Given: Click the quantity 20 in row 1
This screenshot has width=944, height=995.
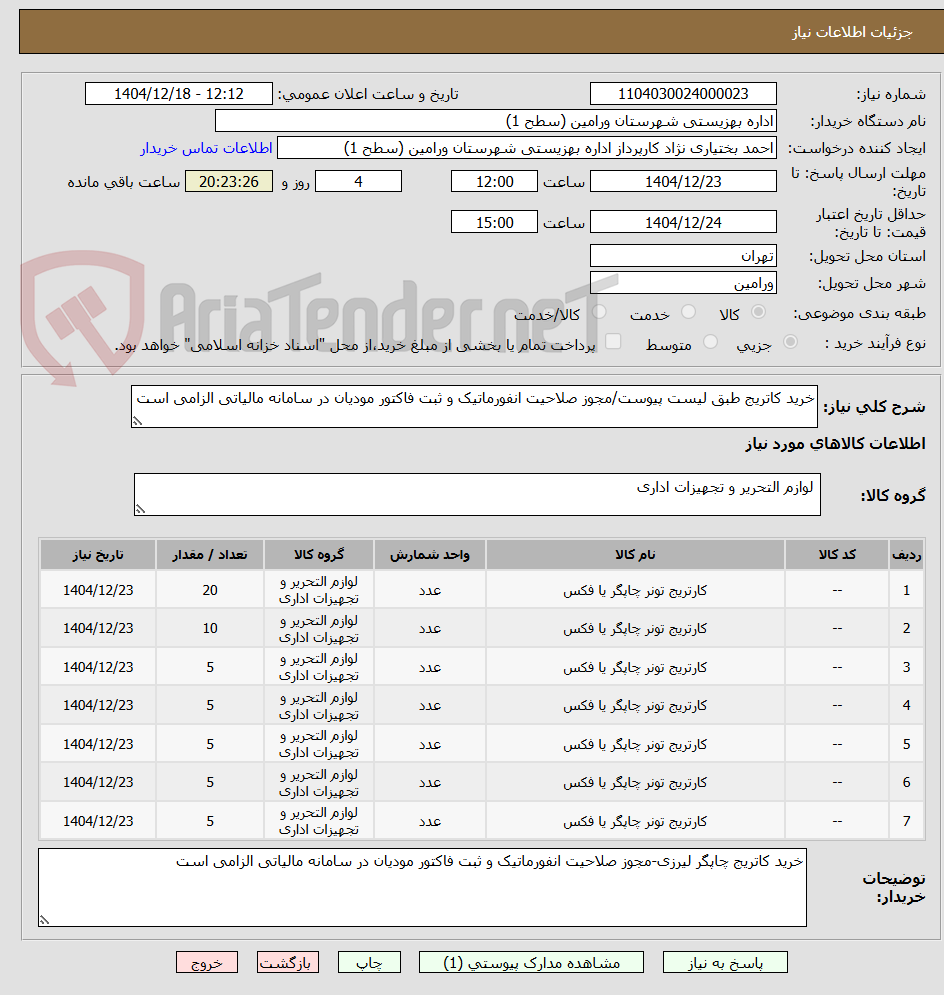Looking at the screenshot, I should 210,590.
